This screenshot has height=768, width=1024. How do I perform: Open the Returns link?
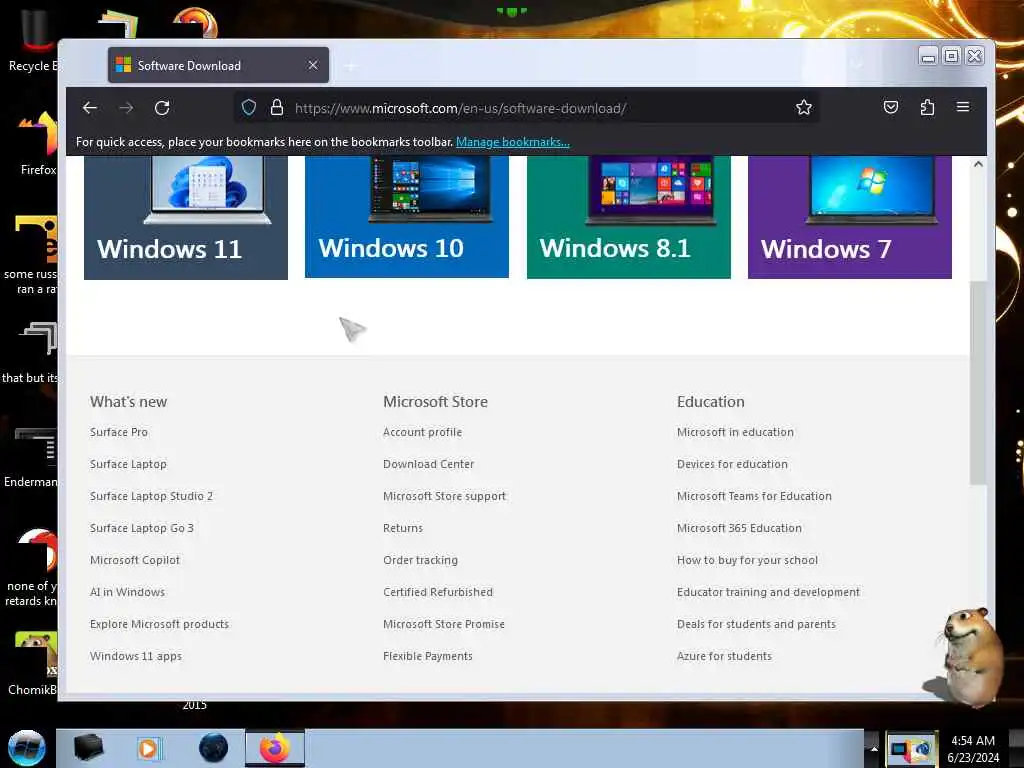pos(403,528)
